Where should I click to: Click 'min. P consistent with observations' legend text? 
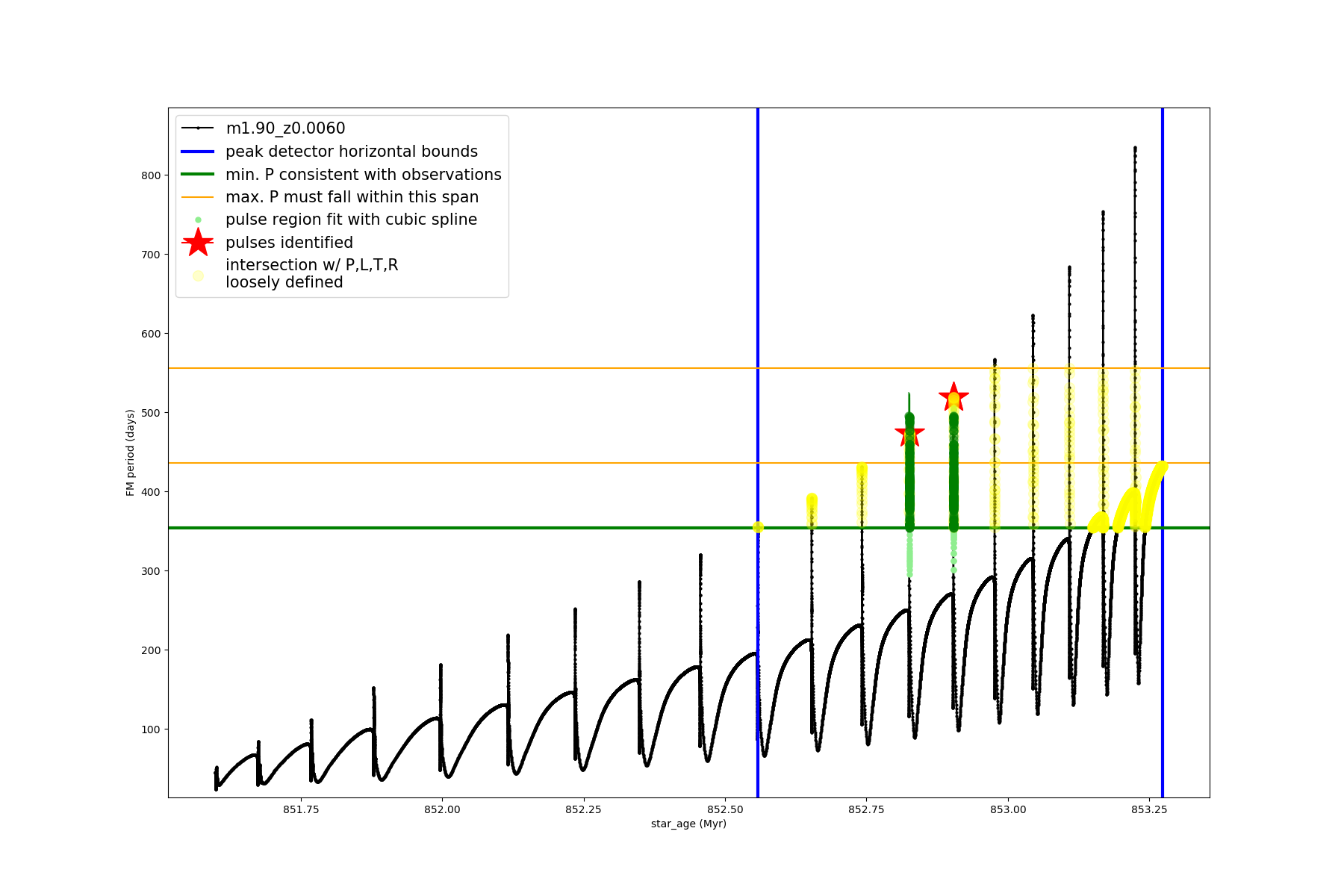pyautogui.click(x=363, y=175)
